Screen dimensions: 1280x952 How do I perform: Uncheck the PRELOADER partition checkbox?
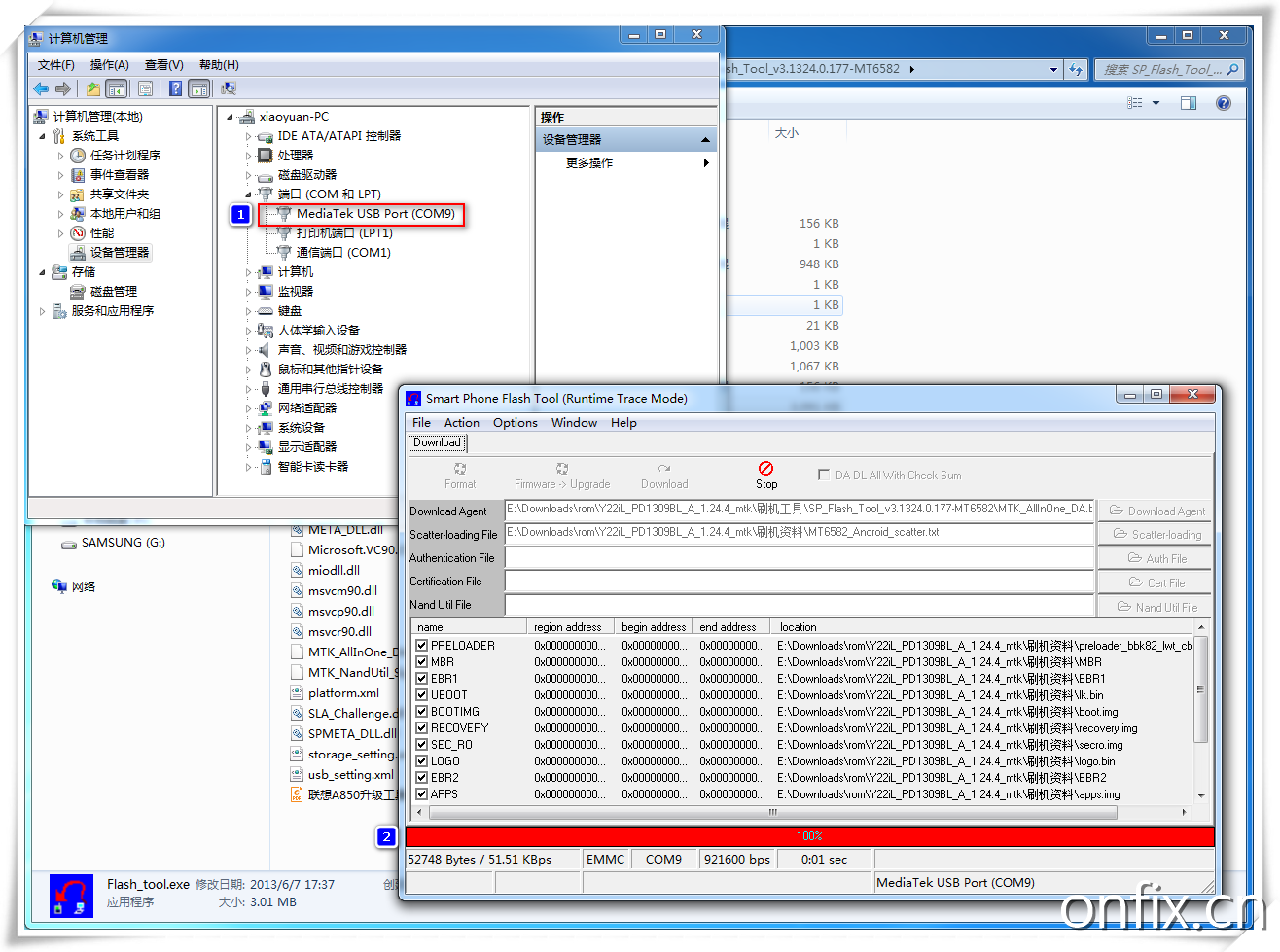(422, 645)
